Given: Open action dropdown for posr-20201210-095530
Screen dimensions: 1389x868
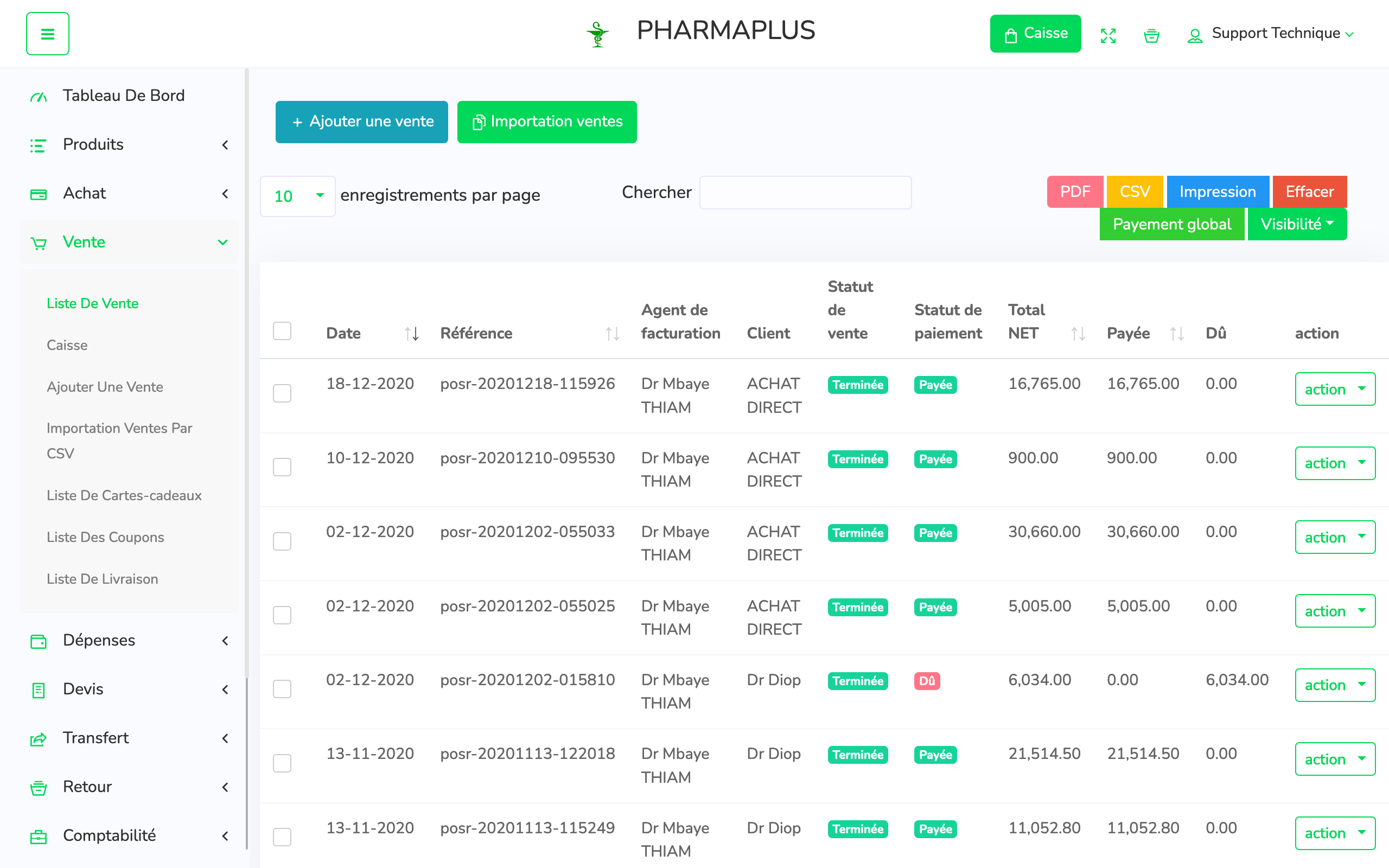Looking at the screenshot, I should pos(1335,463).
